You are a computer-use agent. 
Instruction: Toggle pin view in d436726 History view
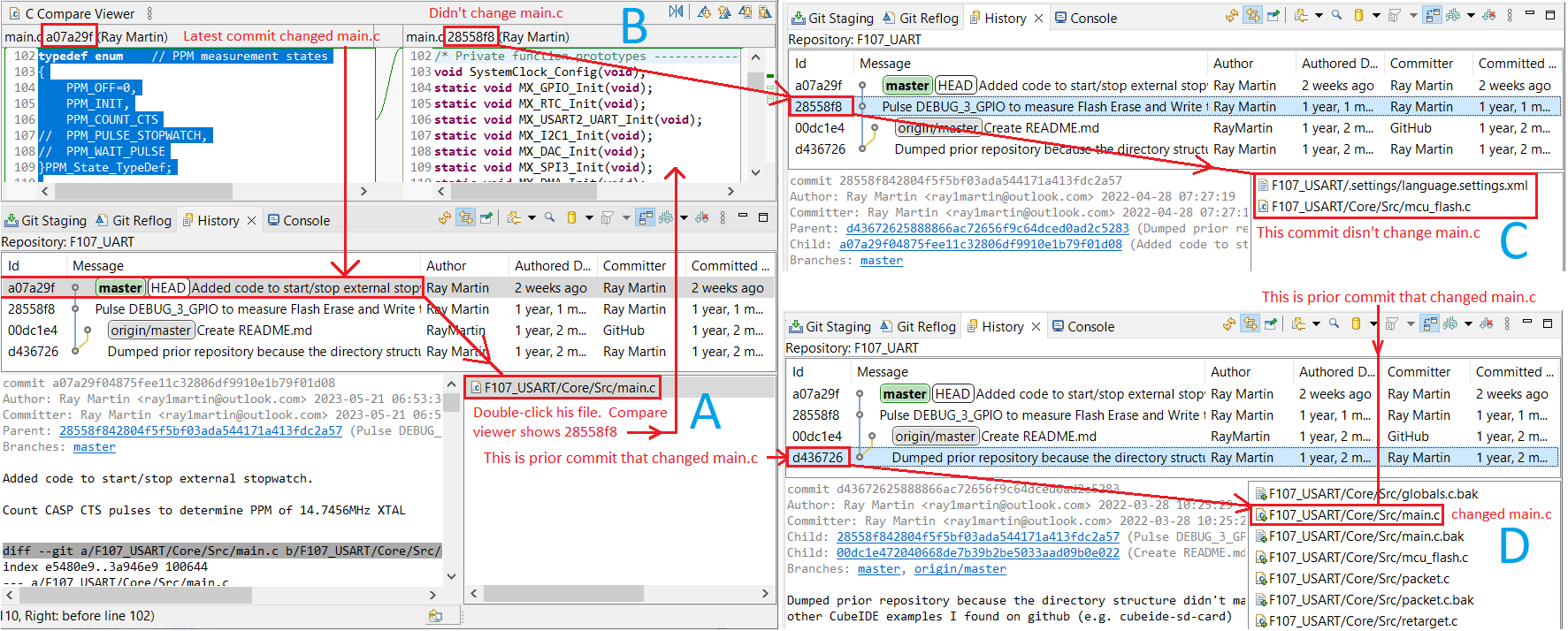[x=1271, y=323]
